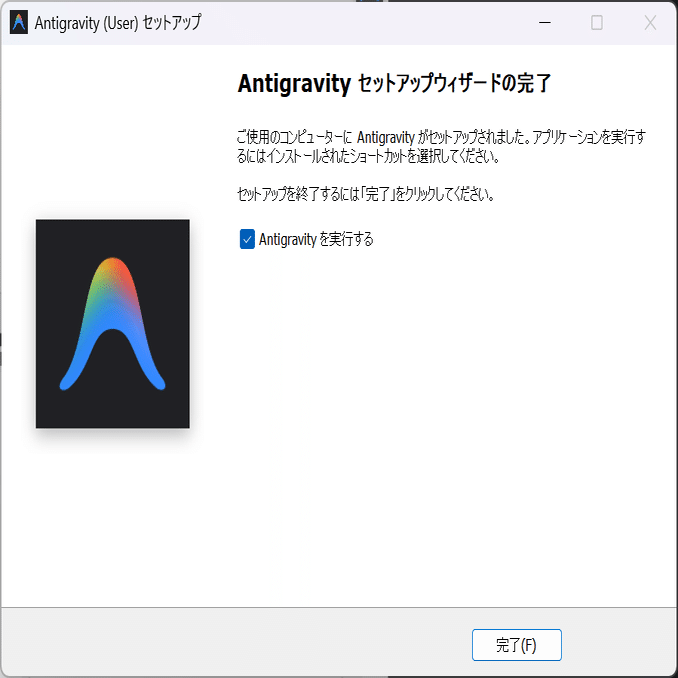Finish setup with the 完了(F) button
Image resolution: width=678 pixels, height=678 pixels.
point(517,645)
